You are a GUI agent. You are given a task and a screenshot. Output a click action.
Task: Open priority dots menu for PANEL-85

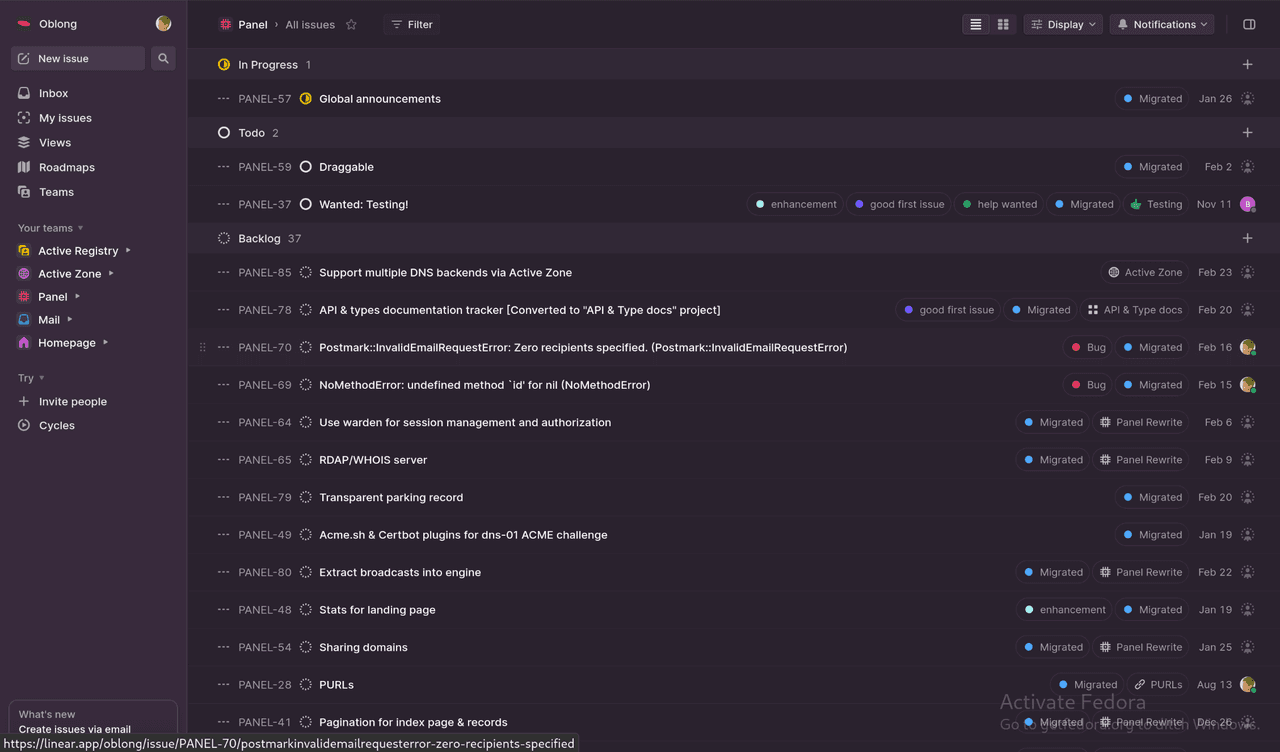point(224,273)
